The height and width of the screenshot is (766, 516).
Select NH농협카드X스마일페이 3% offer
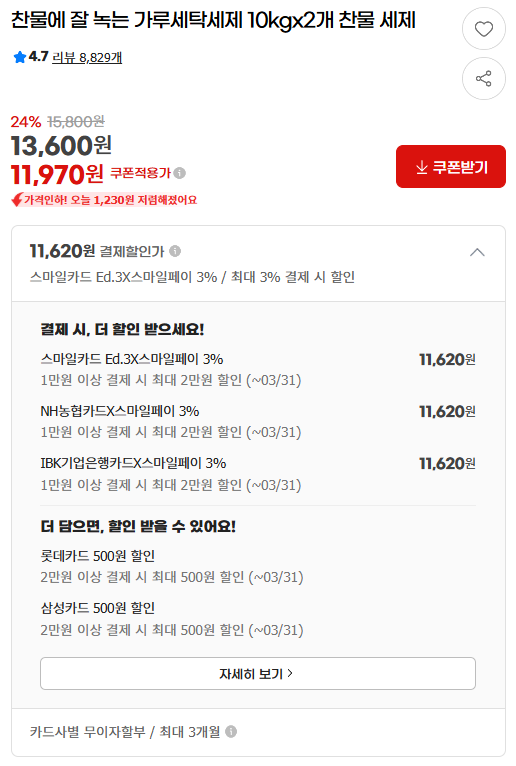(x=258, y=422)
